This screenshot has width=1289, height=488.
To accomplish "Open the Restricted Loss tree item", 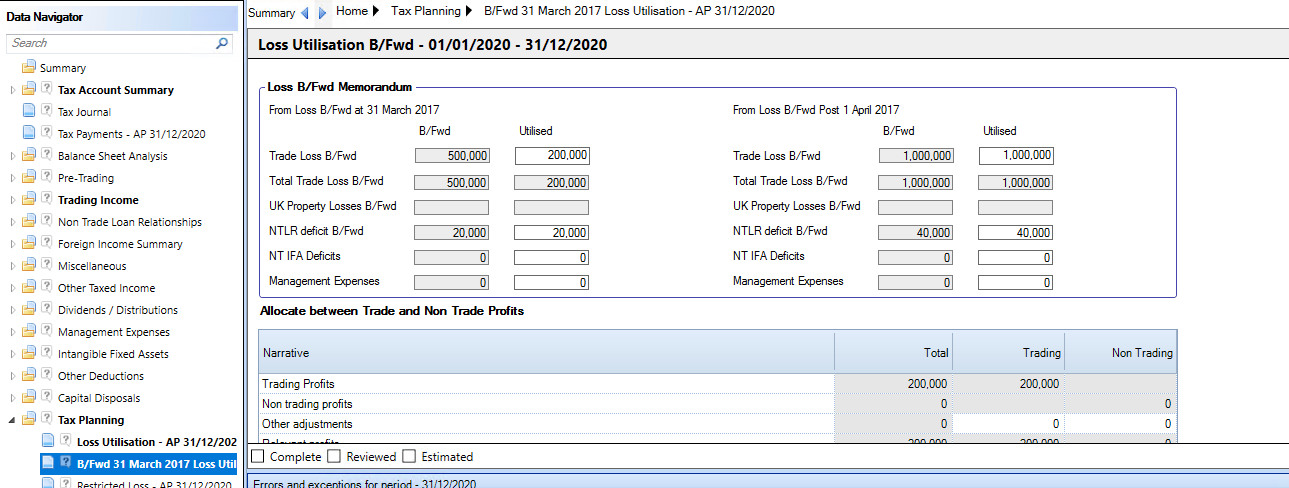I will [x=154, y=485].
